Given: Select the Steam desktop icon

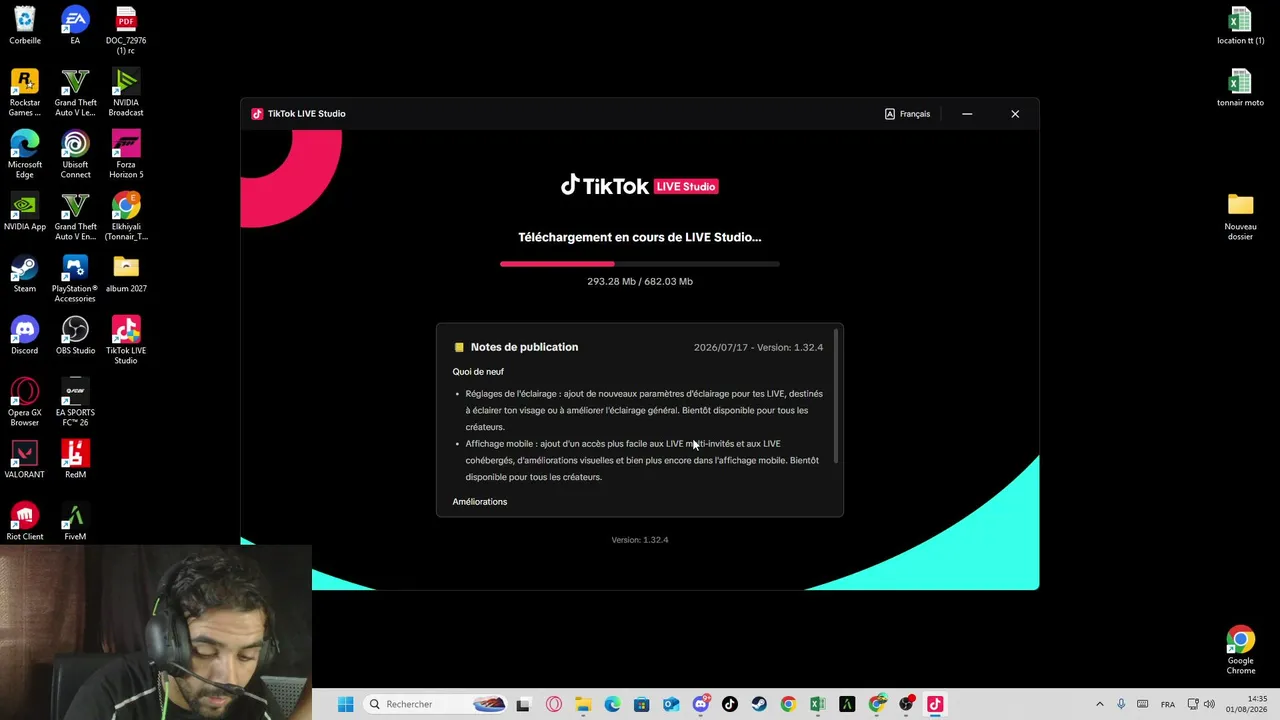Looking at the screenshot, I should click(x=25, y=274).
